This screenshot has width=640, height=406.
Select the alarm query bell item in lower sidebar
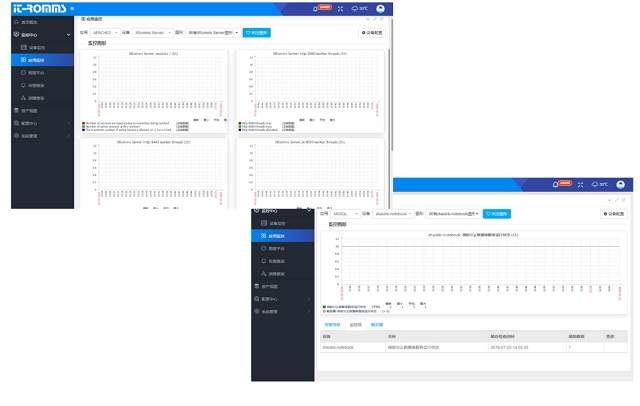pos(282,261)
